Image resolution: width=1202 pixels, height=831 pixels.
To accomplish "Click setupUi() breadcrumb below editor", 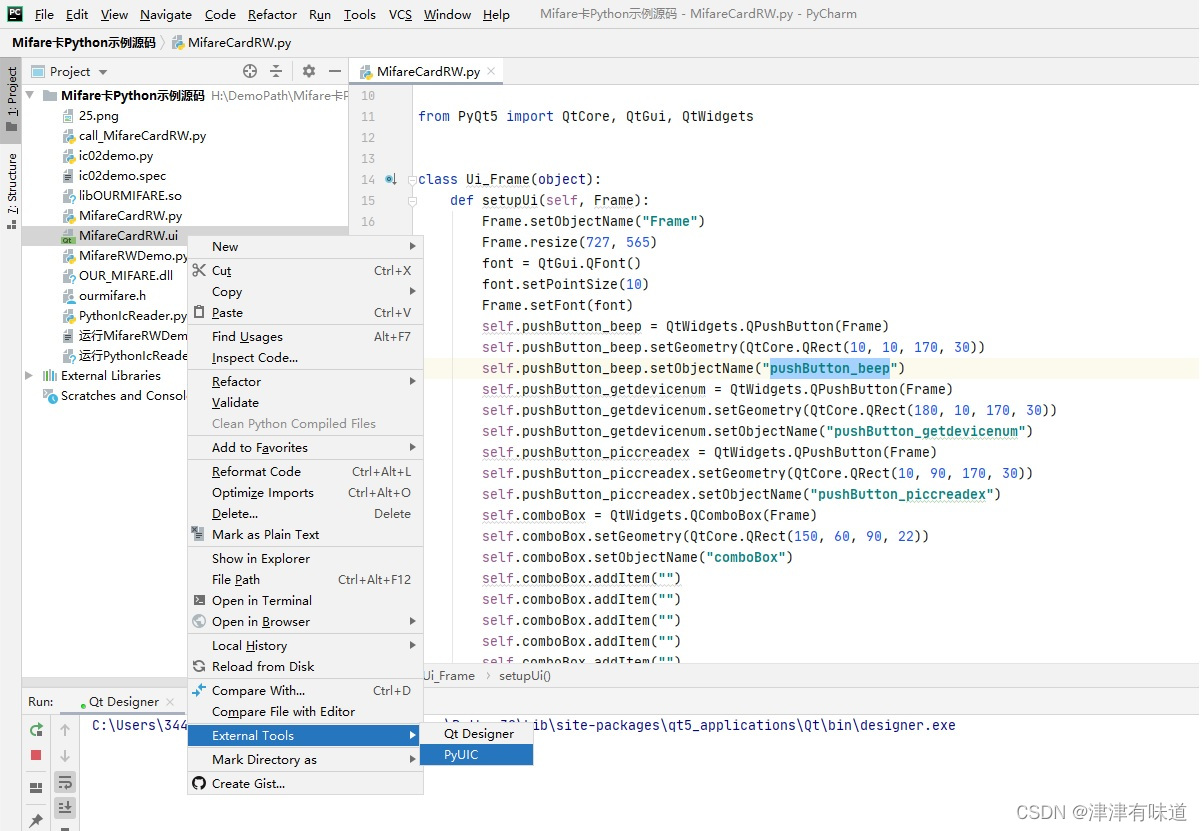I will point(524,675).
